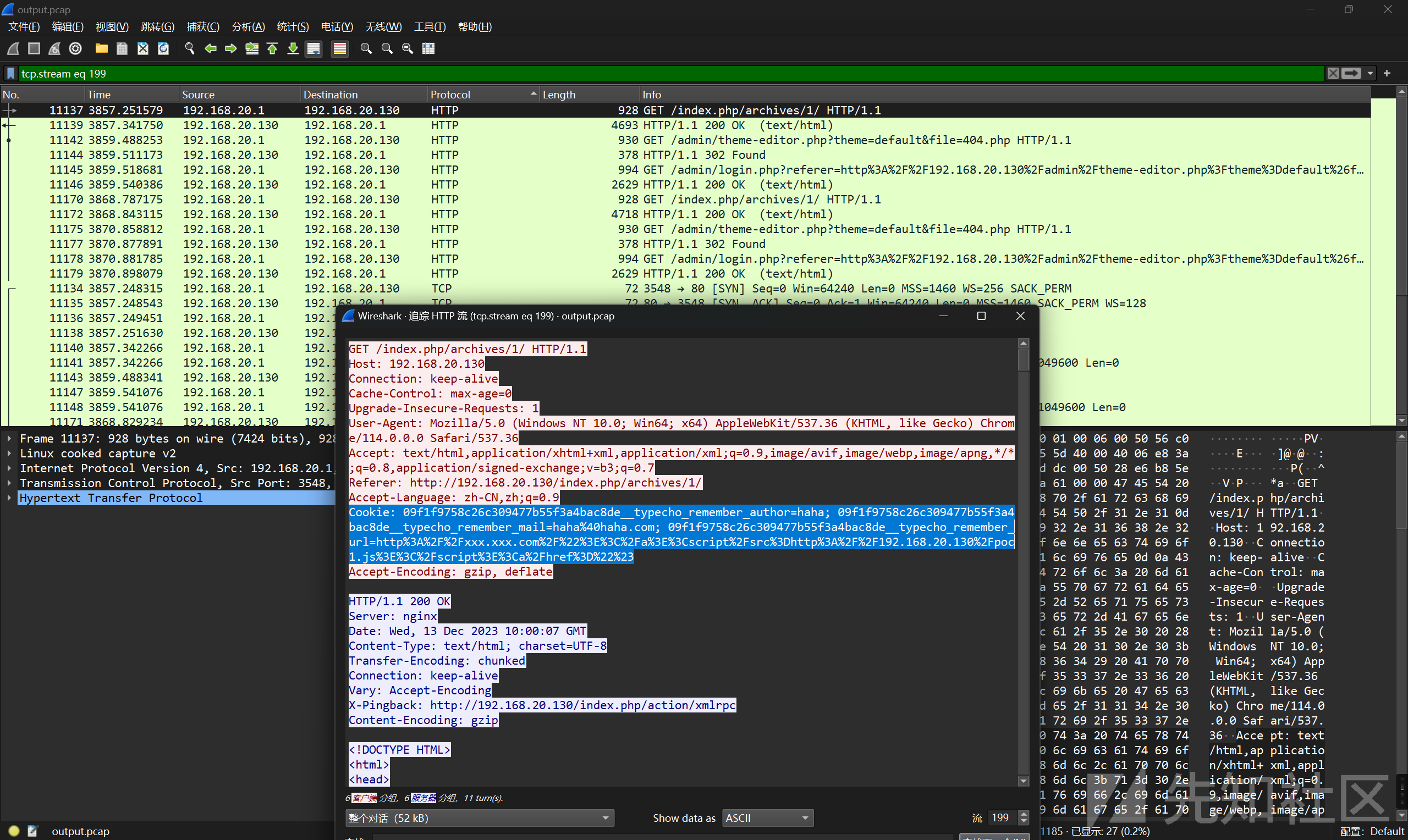
Task: Open 跳转(G) menu
Action: [x=157, y=26]
